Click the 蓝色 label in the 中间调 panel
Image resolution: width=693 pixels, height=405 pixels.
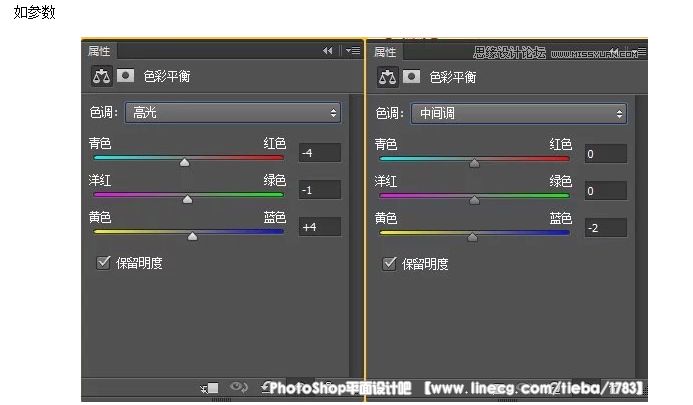click(x=560, y=218)
